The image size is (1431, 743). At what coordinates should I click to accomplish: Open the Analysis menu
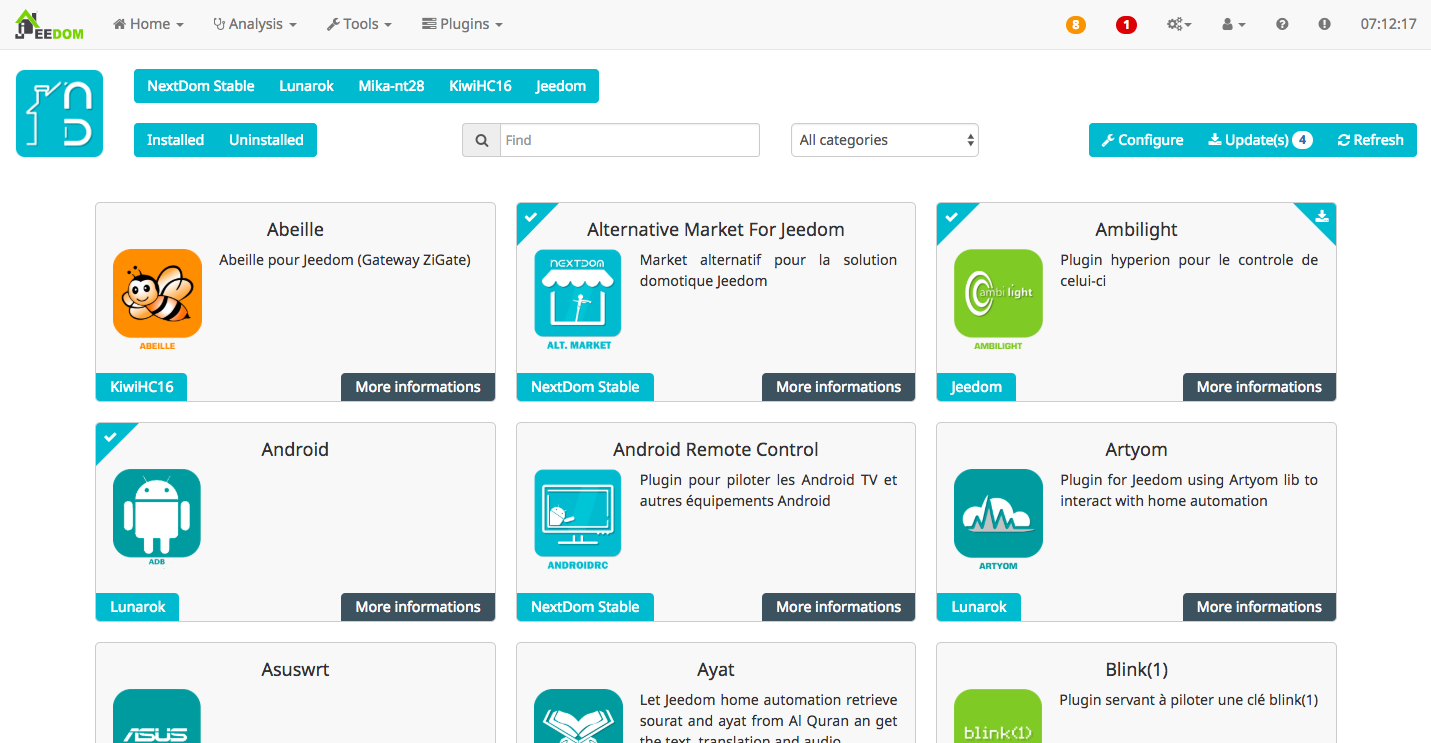coord(254,25)
